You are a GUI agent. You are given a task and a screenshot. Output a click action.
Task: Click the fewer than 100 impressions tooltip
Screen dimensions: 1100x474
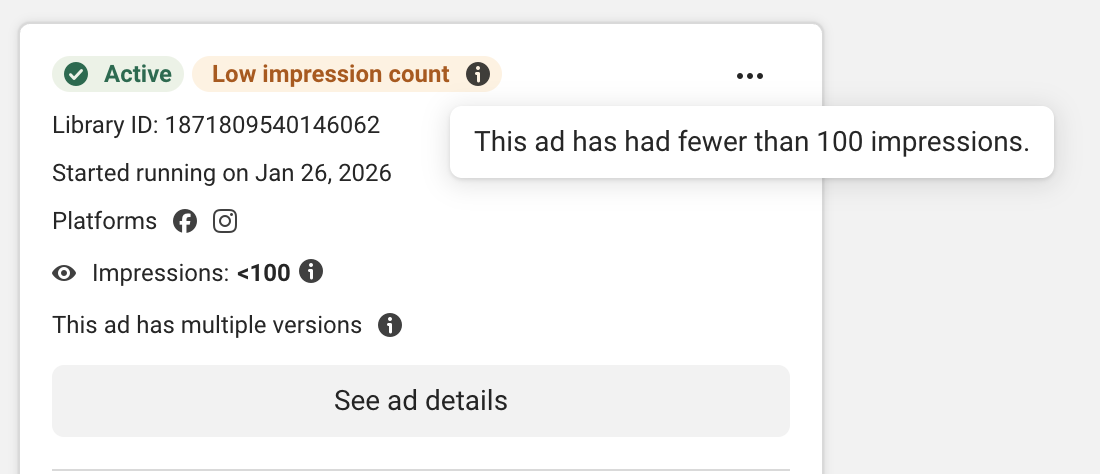click(x=751, y=142)
